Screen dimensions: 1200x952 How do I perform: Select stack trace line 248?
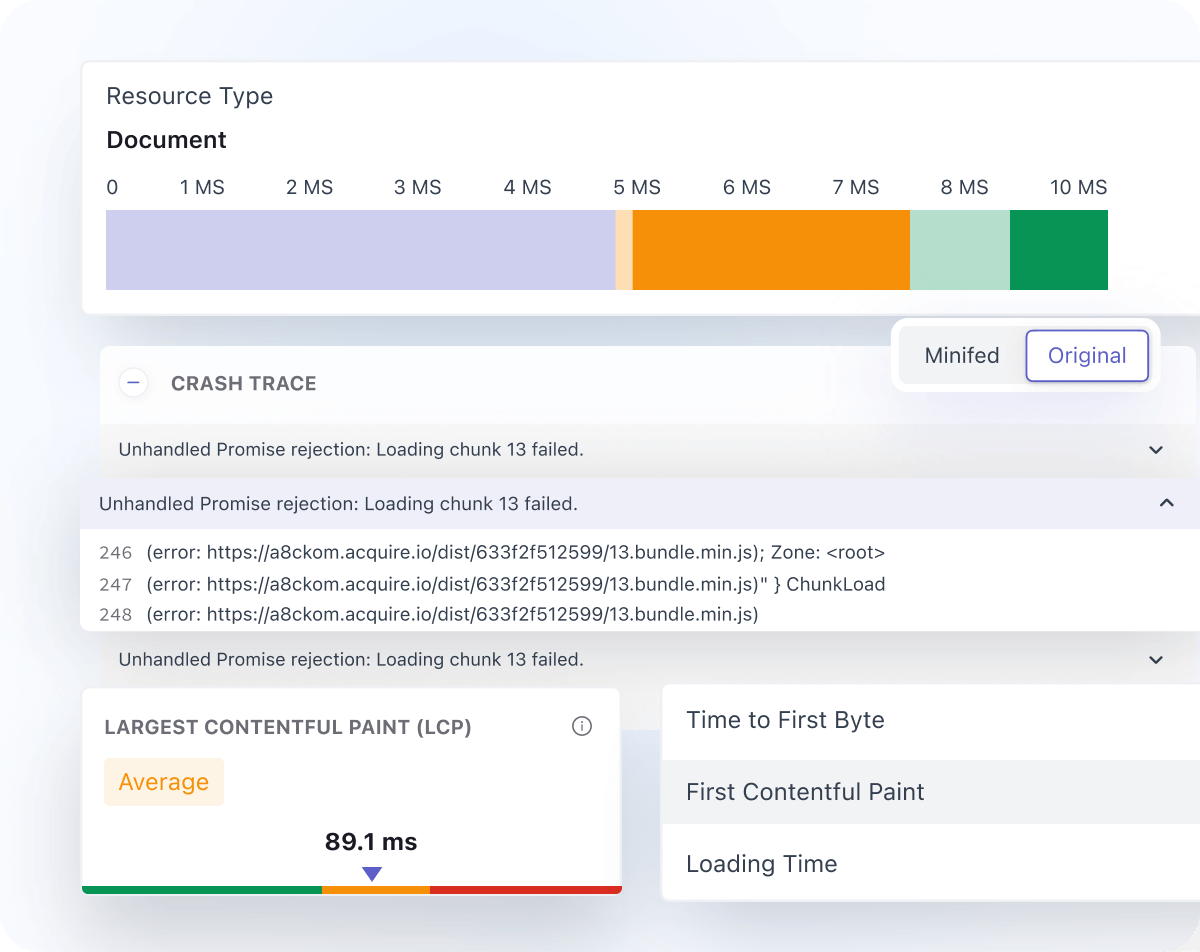[x=429, y=615]
